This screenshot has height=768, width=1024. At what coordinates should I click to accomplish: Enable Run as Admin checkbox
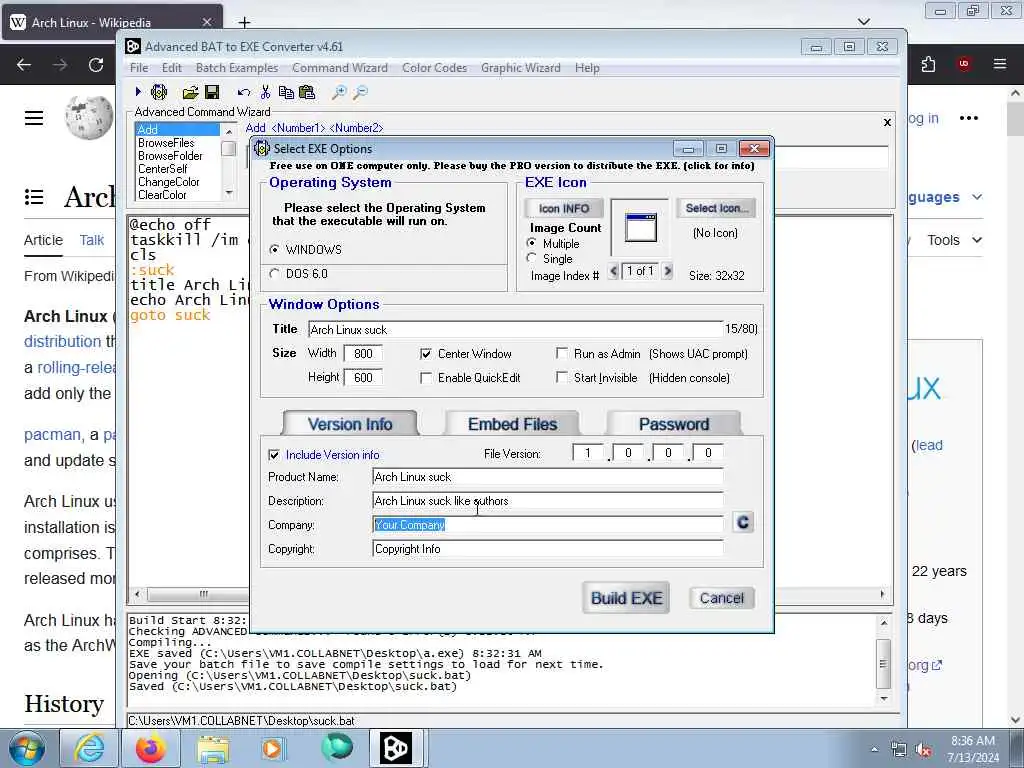562,353
